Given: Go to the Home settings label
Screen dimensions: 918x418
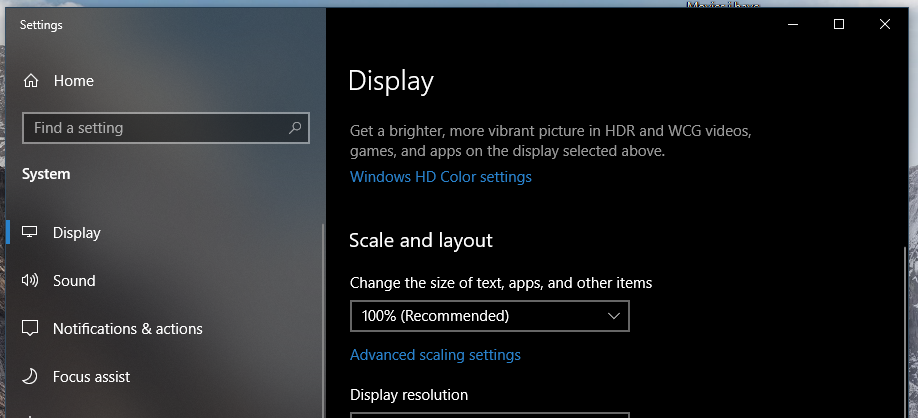Looking at the screenshot, I should pyautogui.click(x=73, y=81).
